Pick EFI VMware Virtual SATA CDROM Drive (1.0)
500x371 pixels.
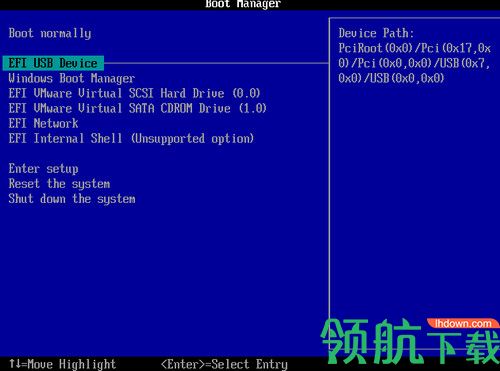[x=138, y=108]
